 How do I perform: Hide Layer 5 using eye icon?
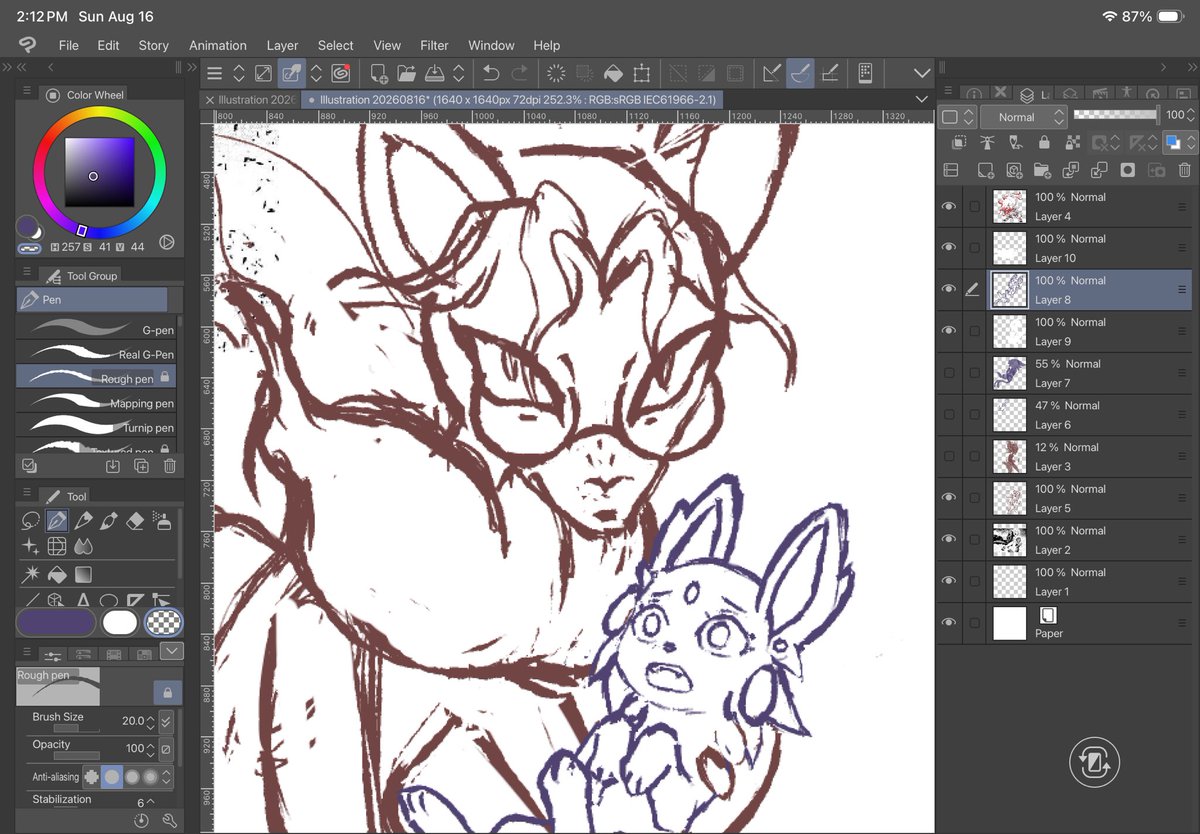(x=949, y=498)
